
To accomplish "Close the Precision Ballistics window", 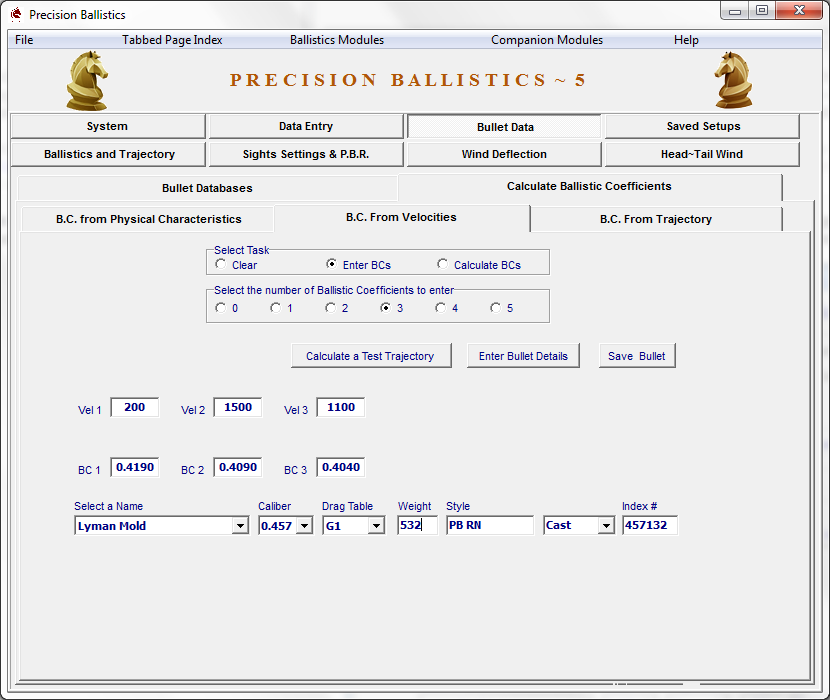I will click(799, 11).
